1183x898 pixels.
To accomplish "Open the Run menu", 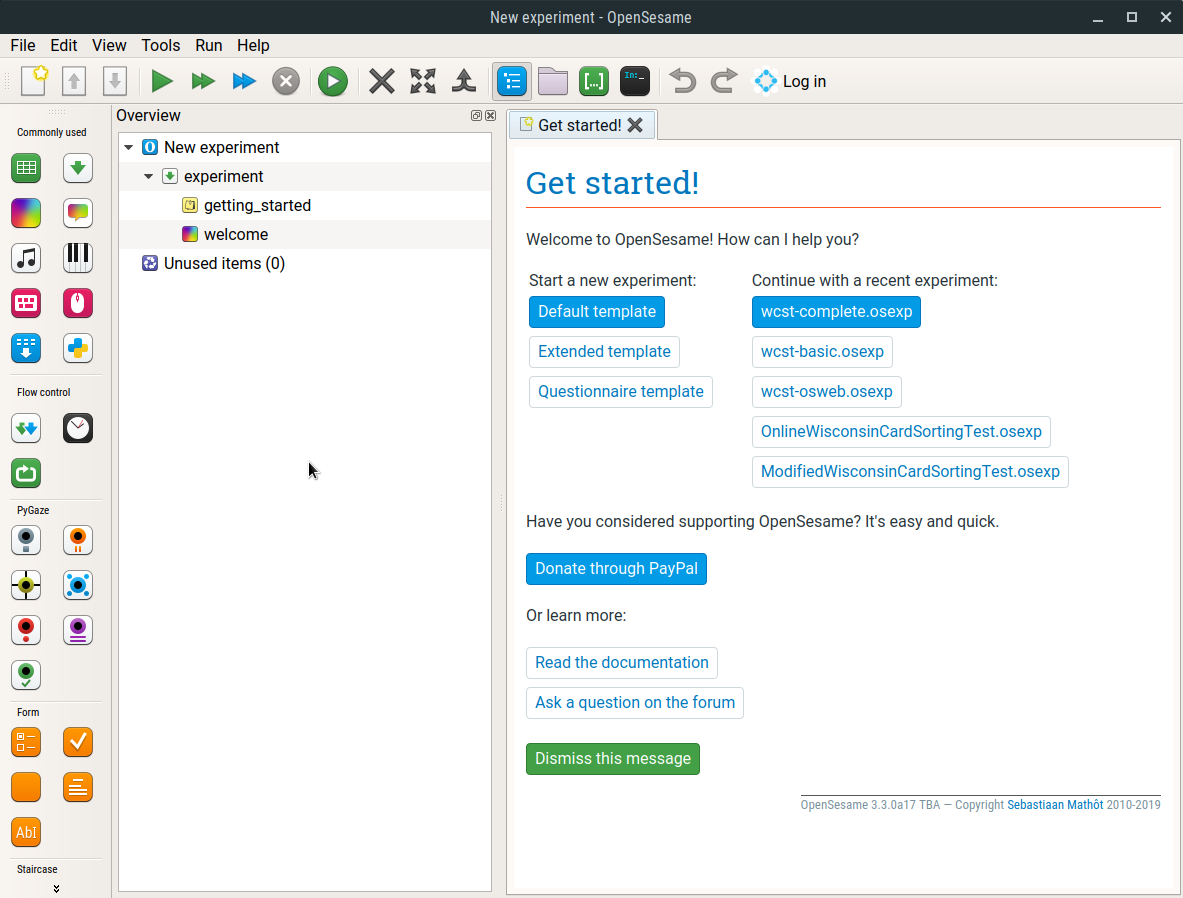I will pos(209,45).
